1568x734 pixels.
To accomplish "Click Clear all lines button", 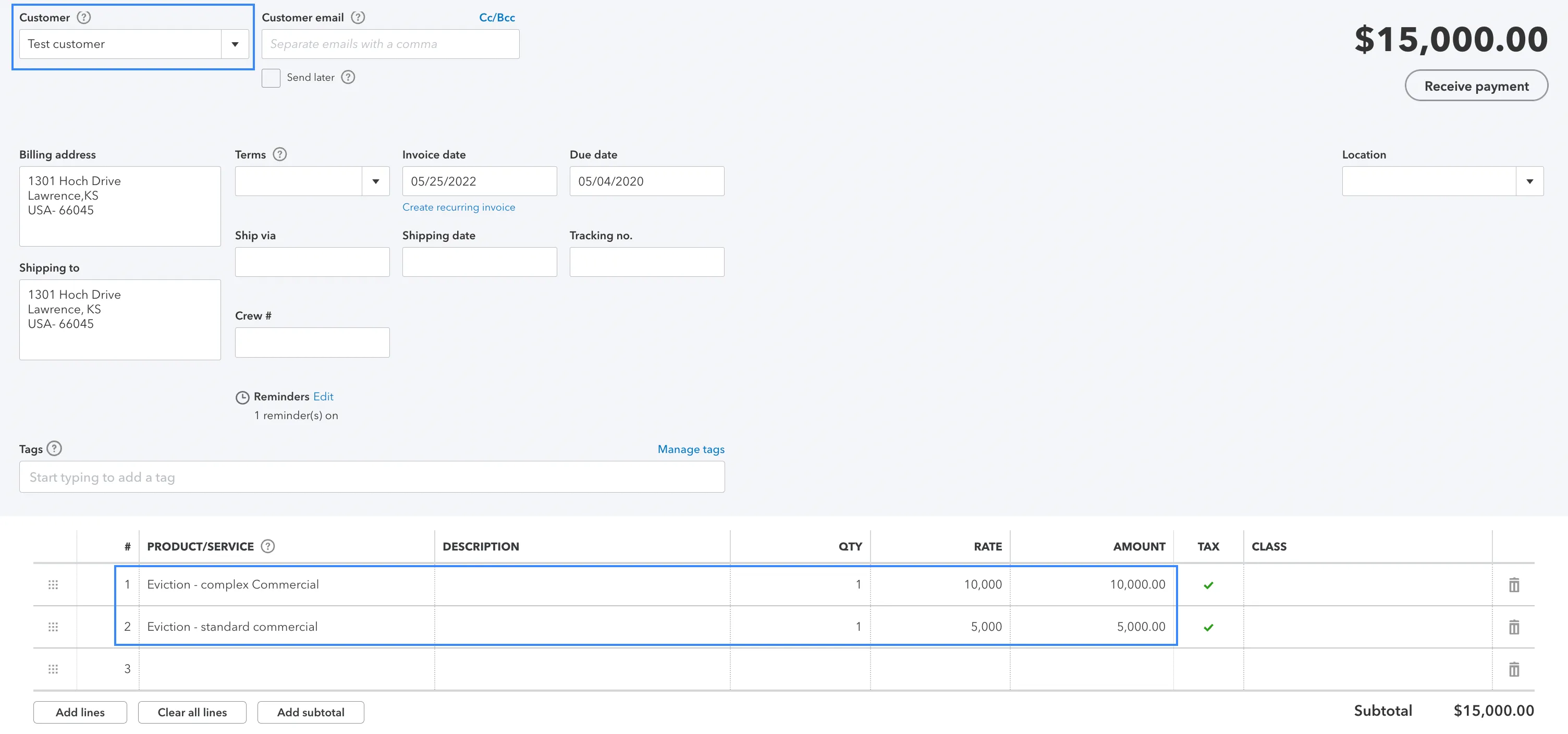I will [192, 712].
